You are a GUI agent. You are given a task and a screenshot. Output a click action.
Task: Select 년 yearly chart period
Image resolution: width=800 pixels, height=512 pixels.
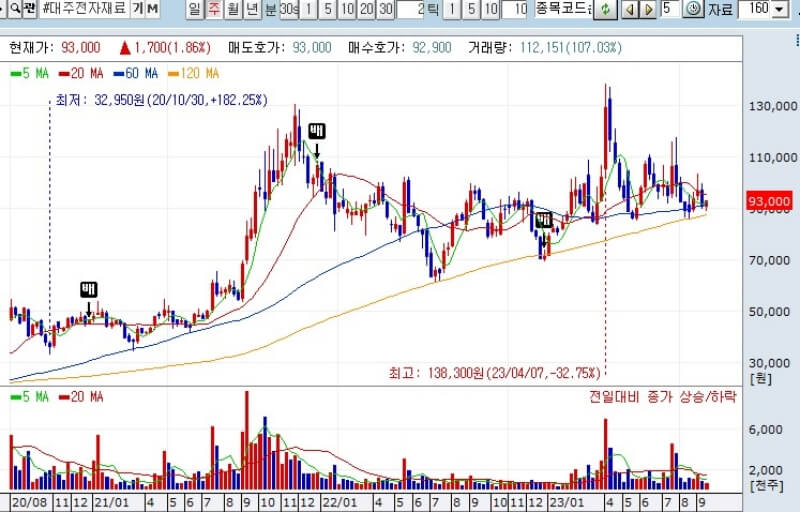point(252,9)
